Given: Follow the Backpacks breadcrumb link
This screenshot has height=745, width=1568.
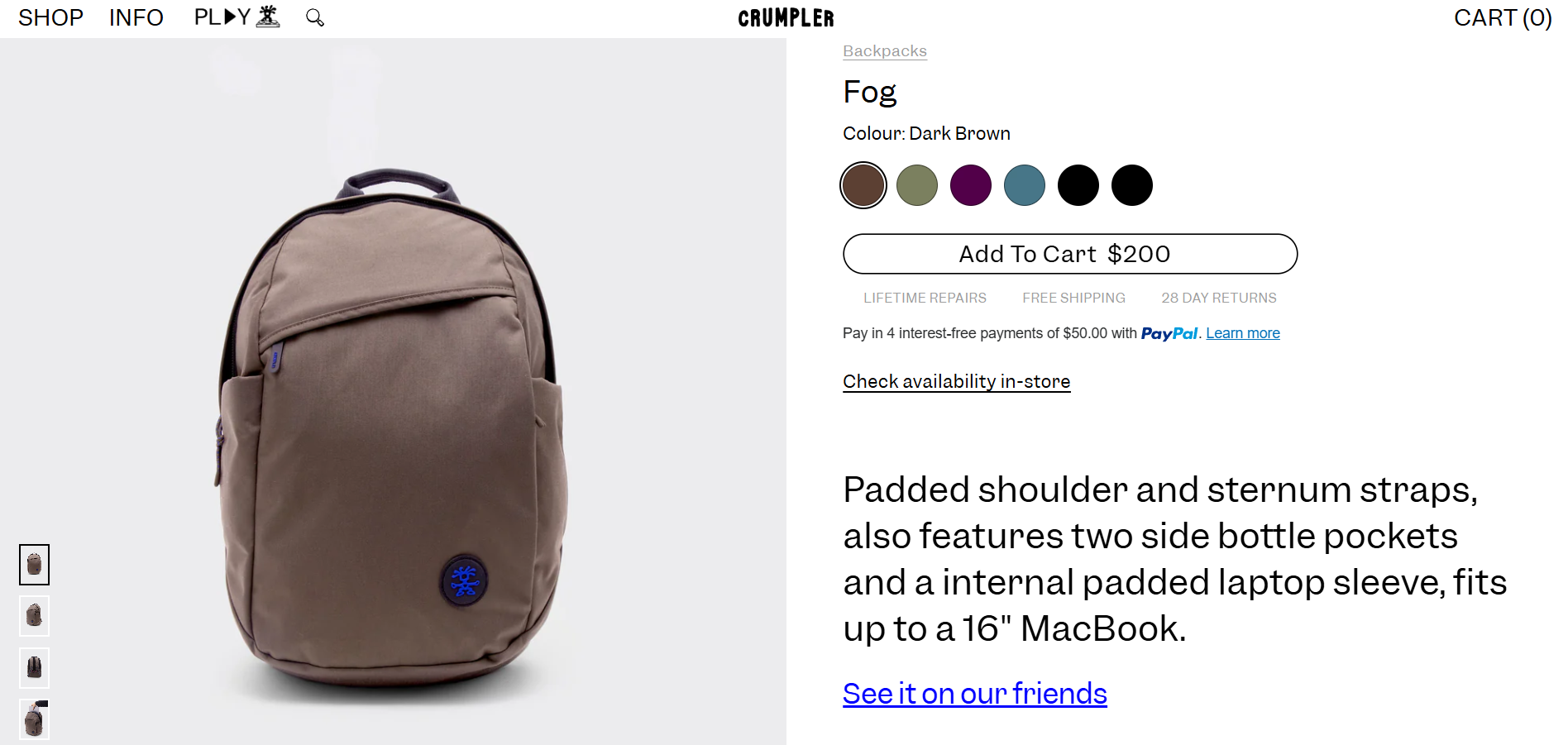Looking at the screenshot, I should 885,51.
